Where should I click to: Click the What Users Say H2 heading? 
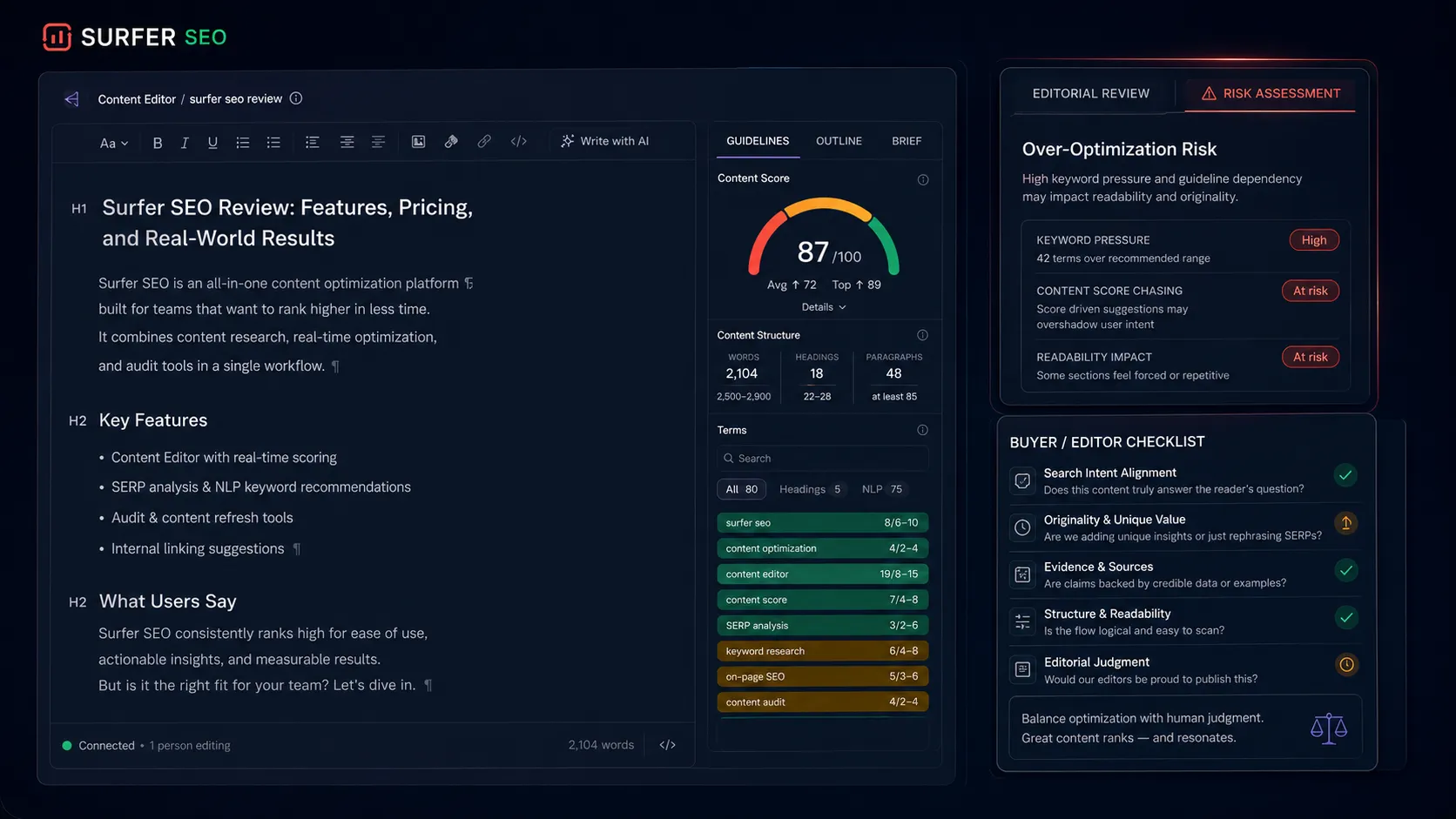pyautogui.click(x=168, y=601)
